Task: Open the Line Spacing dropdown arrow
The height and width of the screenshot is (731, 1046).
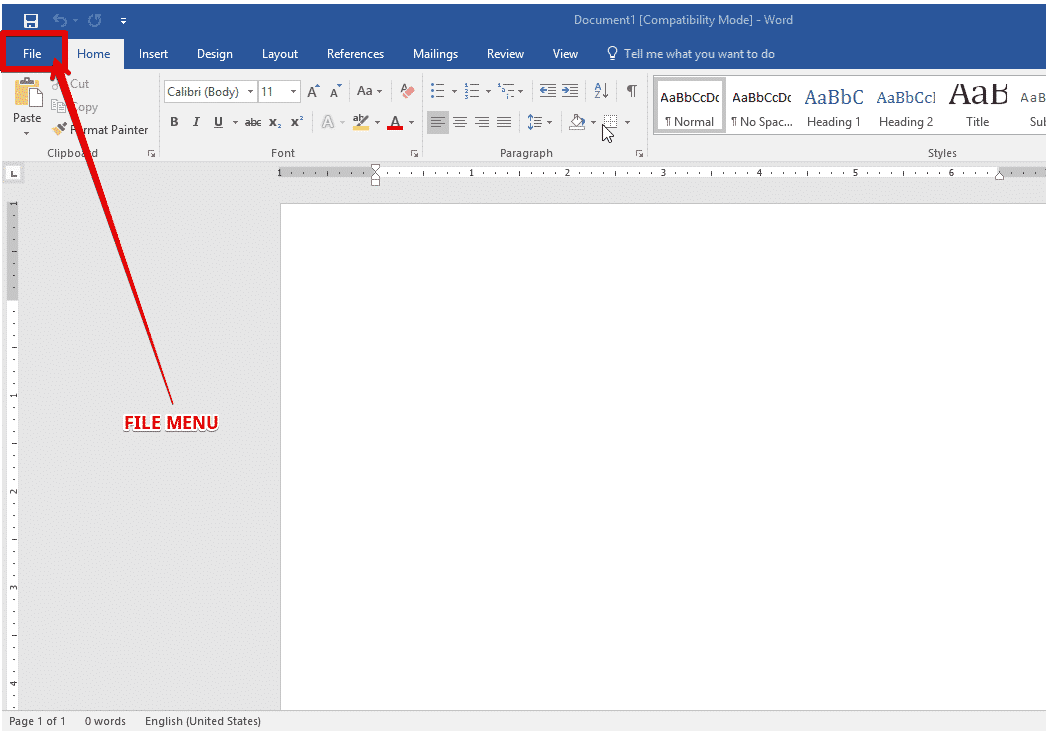Action: 550,122
